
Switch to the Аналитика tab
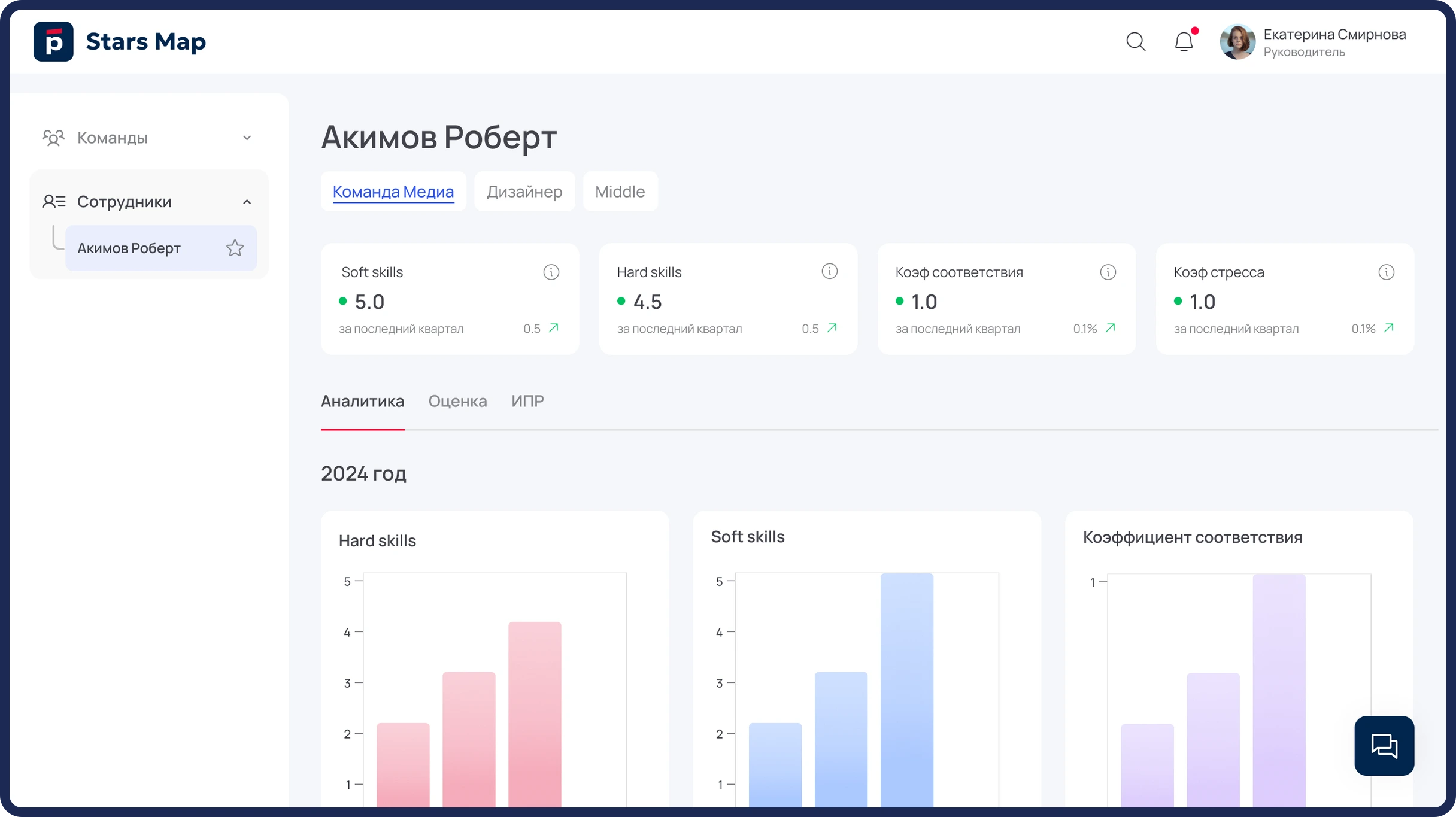click(x=362, y=401)
